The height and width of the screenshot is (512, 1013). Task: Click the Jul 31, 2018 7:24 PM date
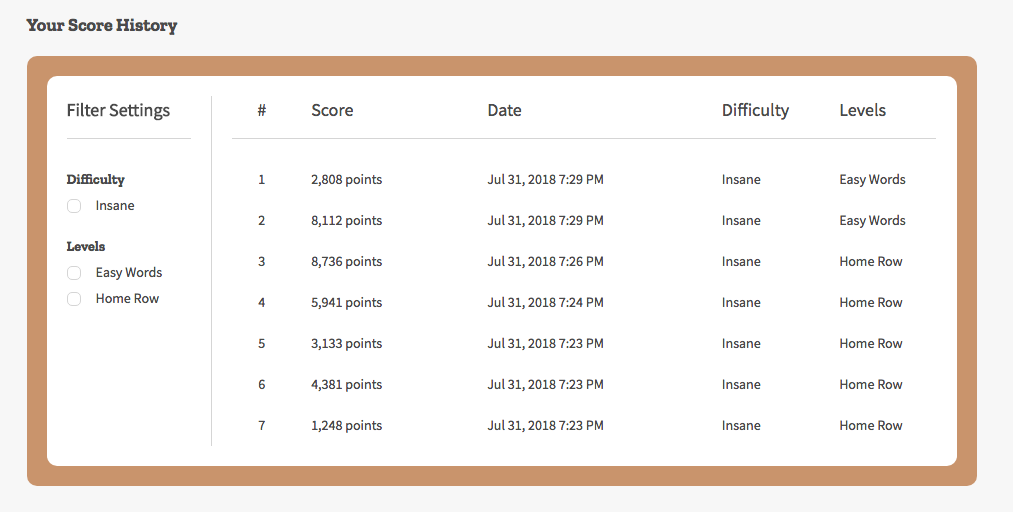pyautogui.click(x=545, y=303)
